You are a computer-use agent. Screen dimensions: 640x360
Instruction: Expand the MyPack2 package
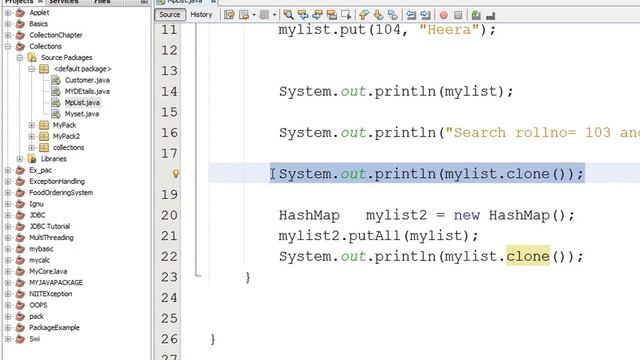point(31,136)
